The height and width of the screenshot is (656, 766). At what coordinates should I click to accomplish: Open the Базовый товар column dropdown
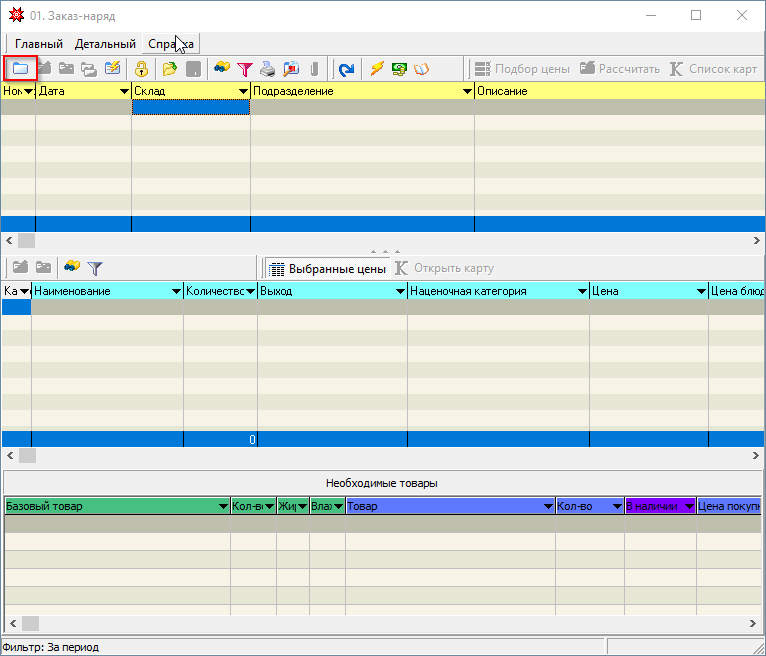(223, 507)
